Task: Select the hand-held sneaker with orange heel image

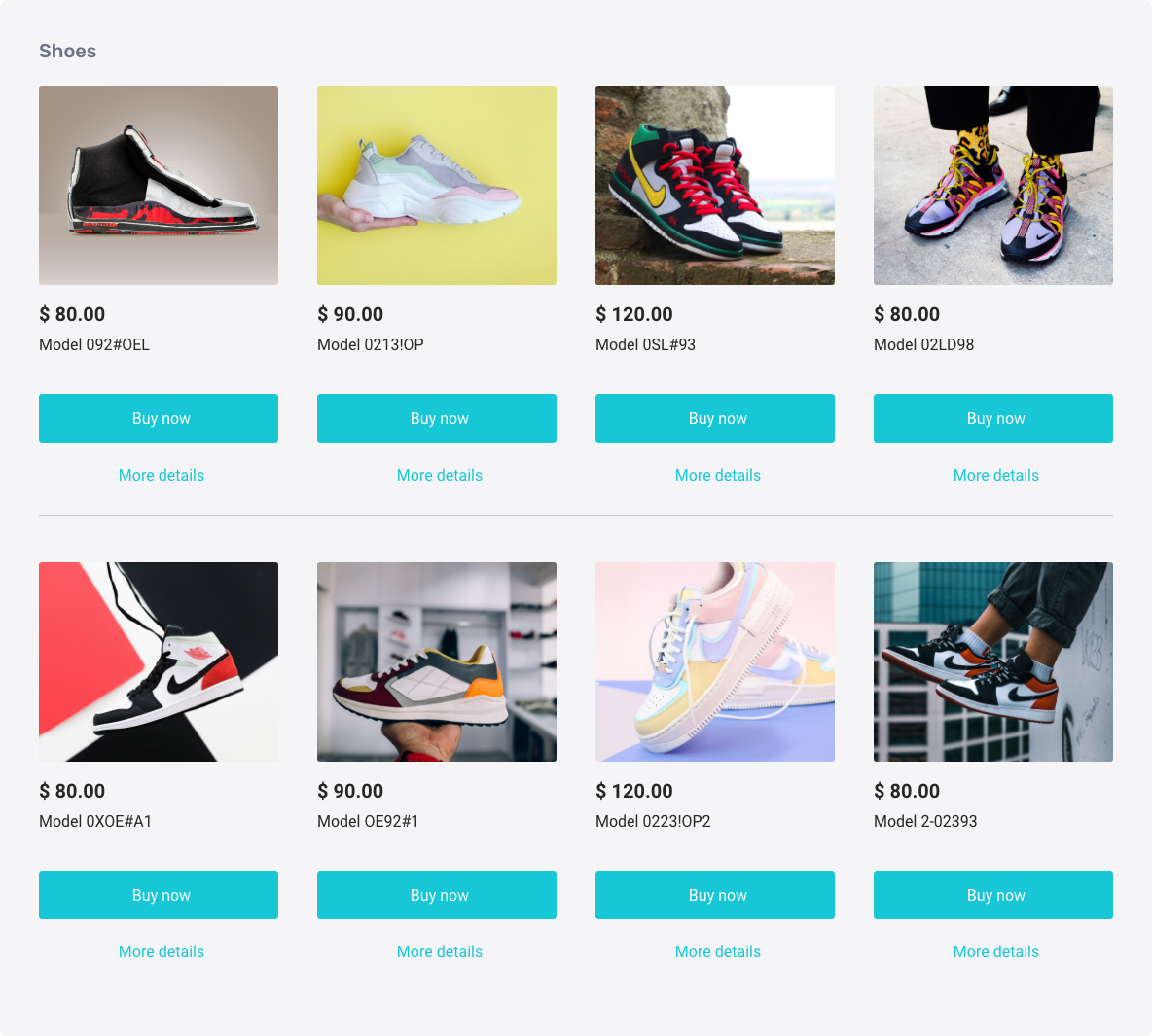Action: tap(437, 662)
